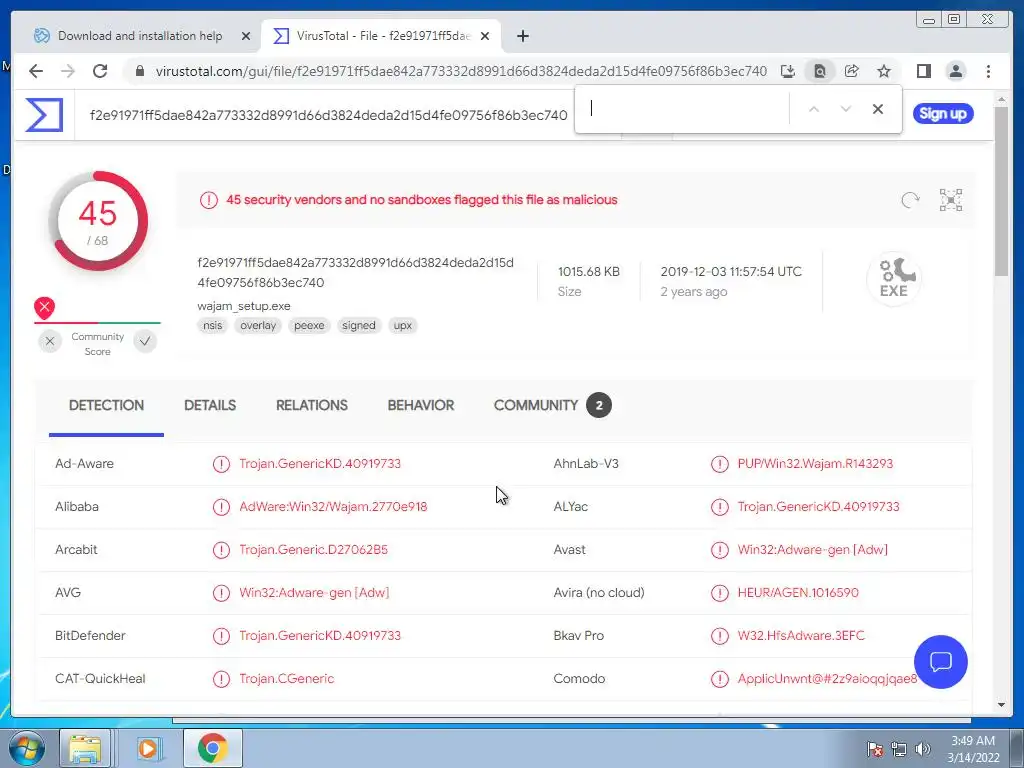Click the install/download icon in address bar
The height and width of the screenshot is (768, 1024).
click(788, 71)
